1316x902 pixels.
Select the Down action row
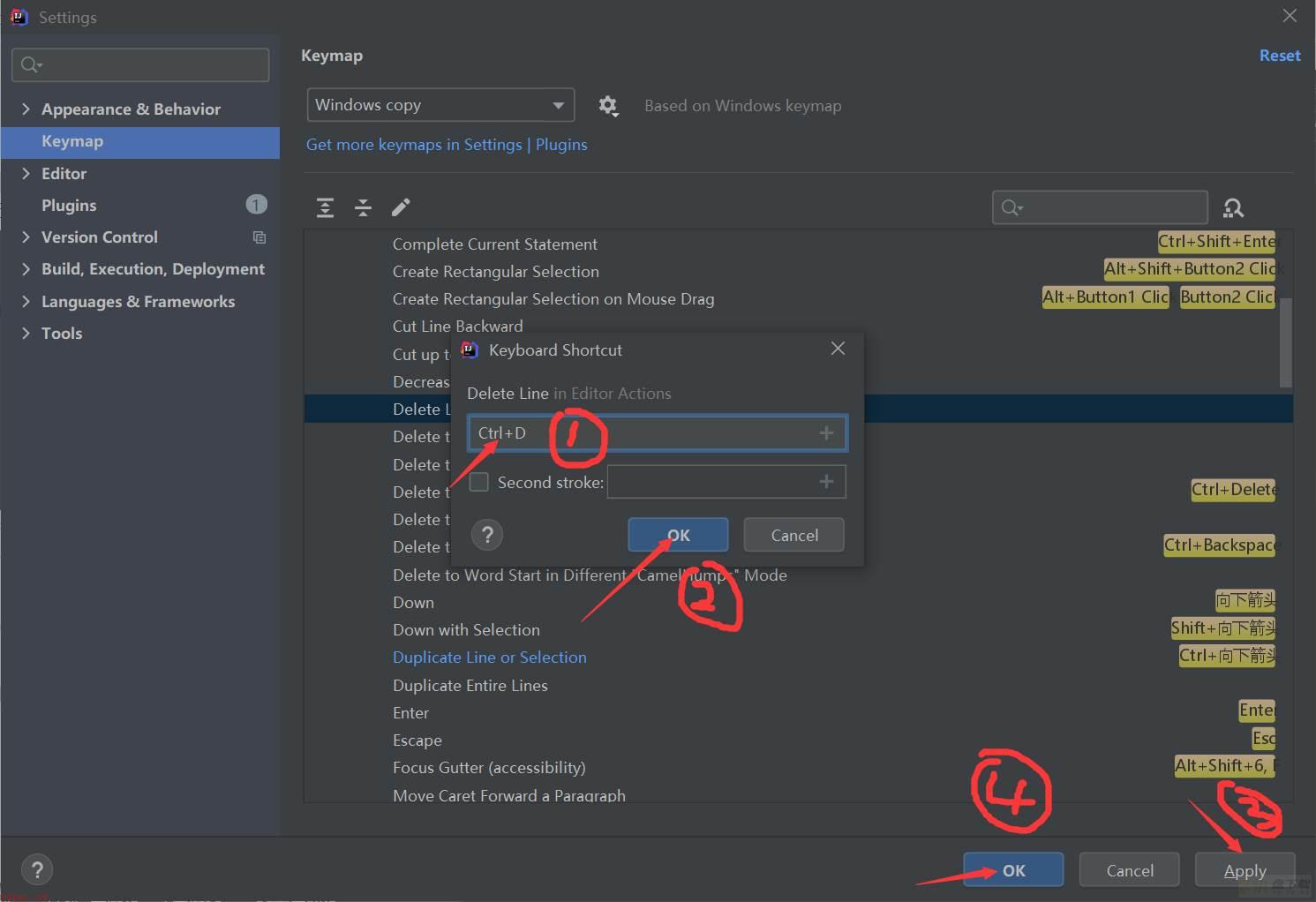[413, 603]
